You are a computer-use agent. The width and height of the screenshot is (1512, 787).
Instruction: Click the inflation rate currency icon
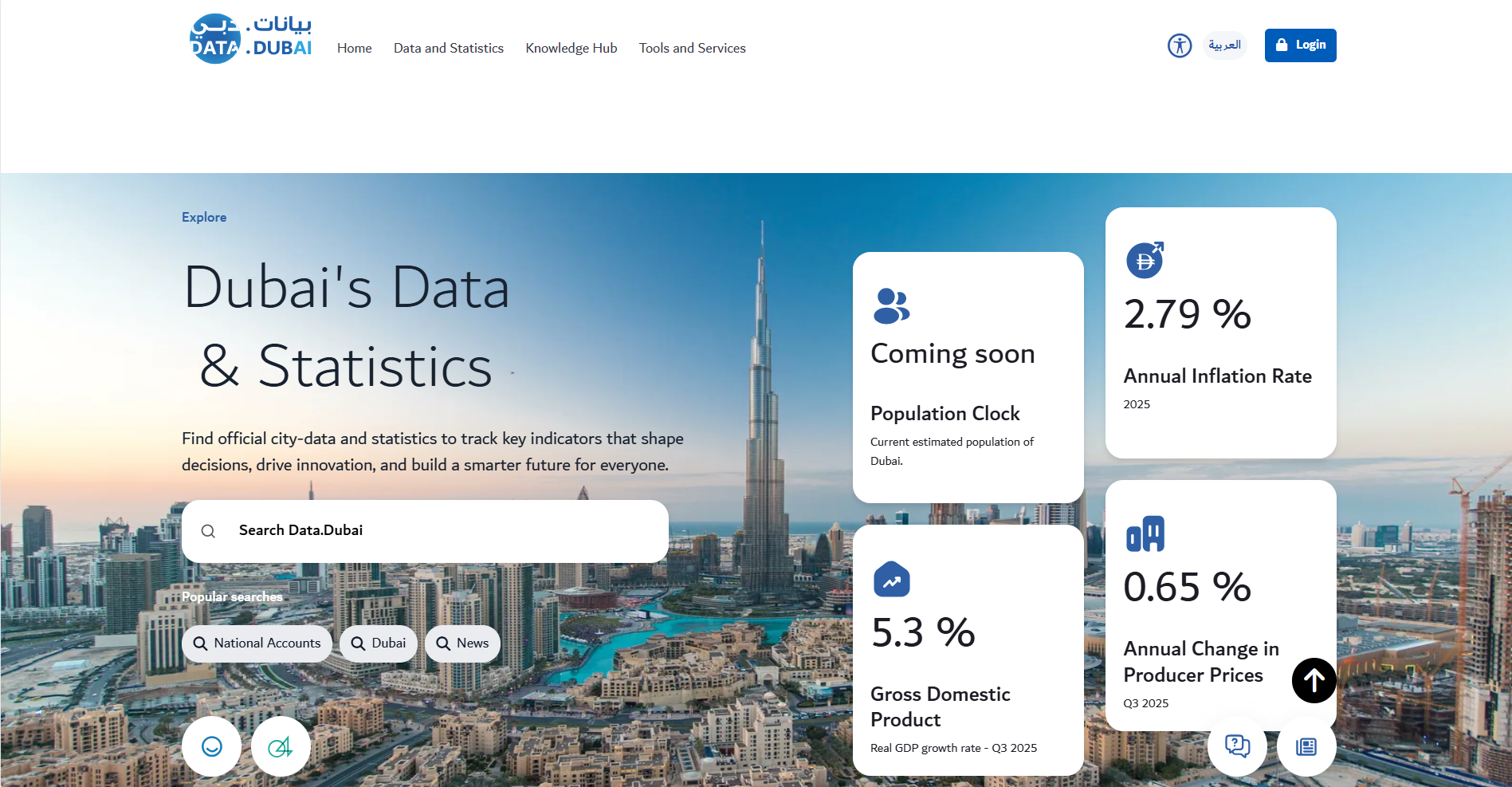tap(1145, 260)
